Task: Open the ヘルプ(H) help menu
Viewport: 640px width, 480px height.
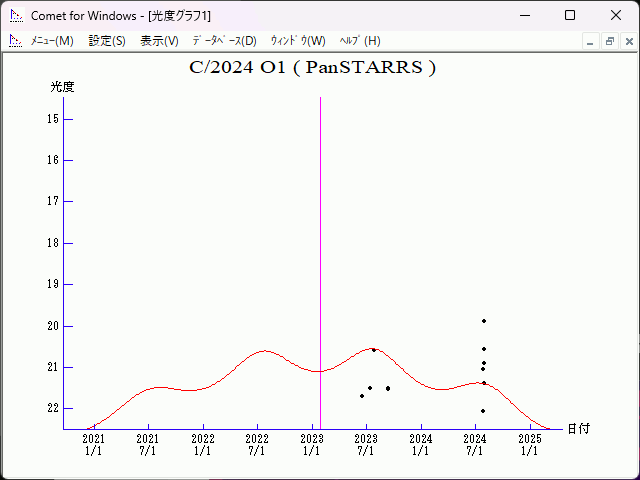Action: point(360,41)
